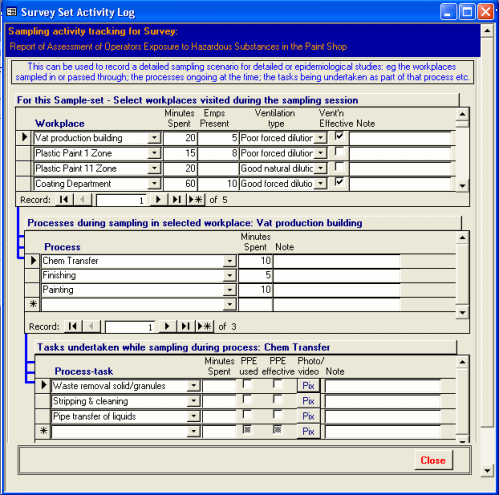Open Finishing process dropdown

coord(230,275)
